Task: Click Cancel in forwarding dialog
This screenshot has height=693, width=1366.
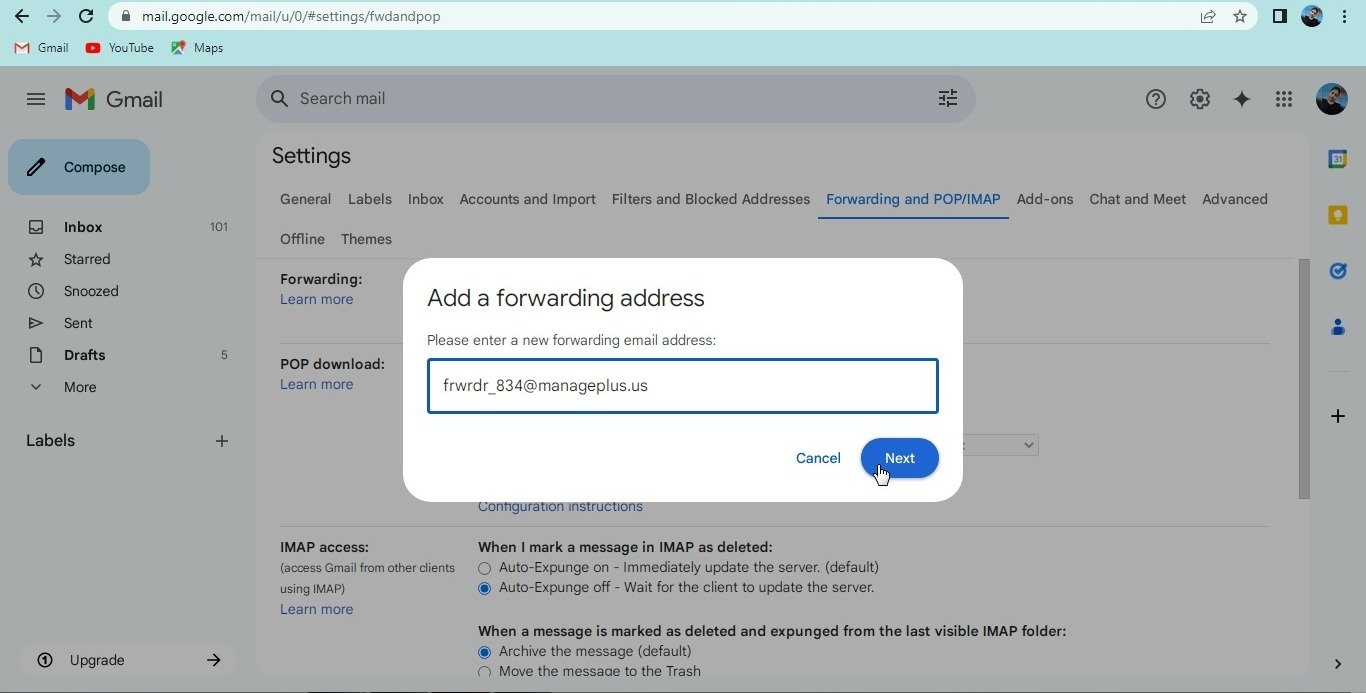Action: tap(818, 458)
